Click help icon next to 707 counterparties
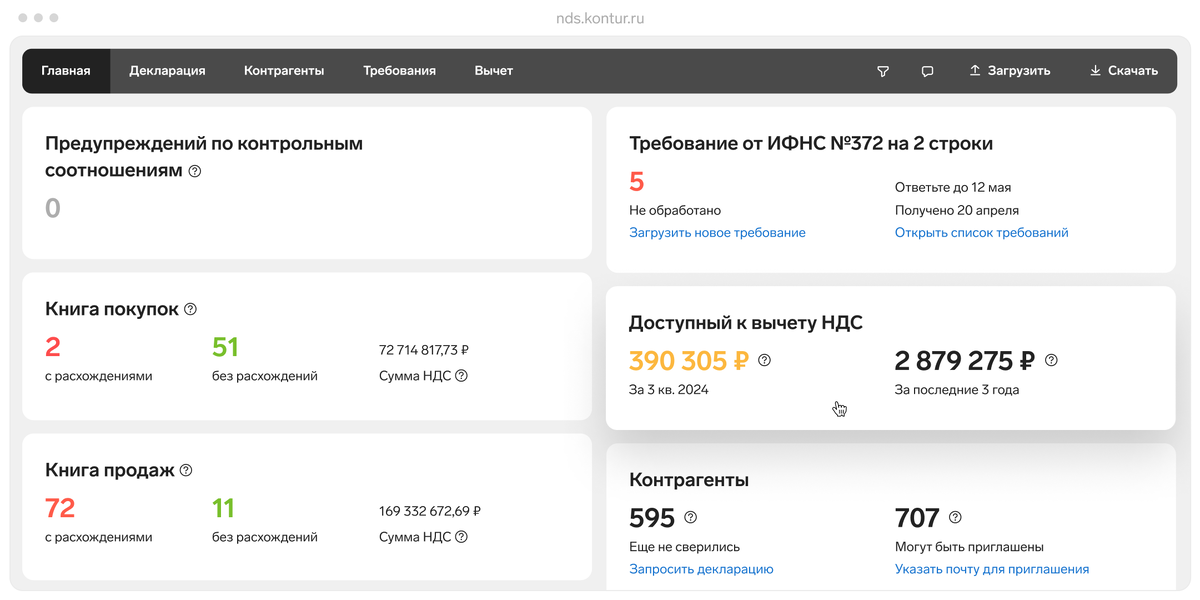 click(x=955, y=518)
